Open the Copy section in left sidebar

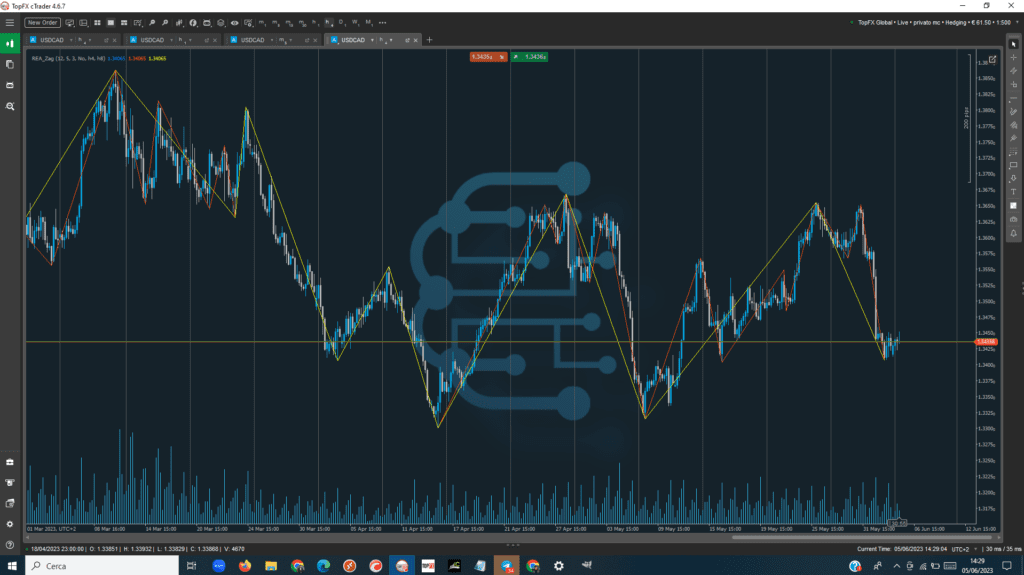(10, 64)
